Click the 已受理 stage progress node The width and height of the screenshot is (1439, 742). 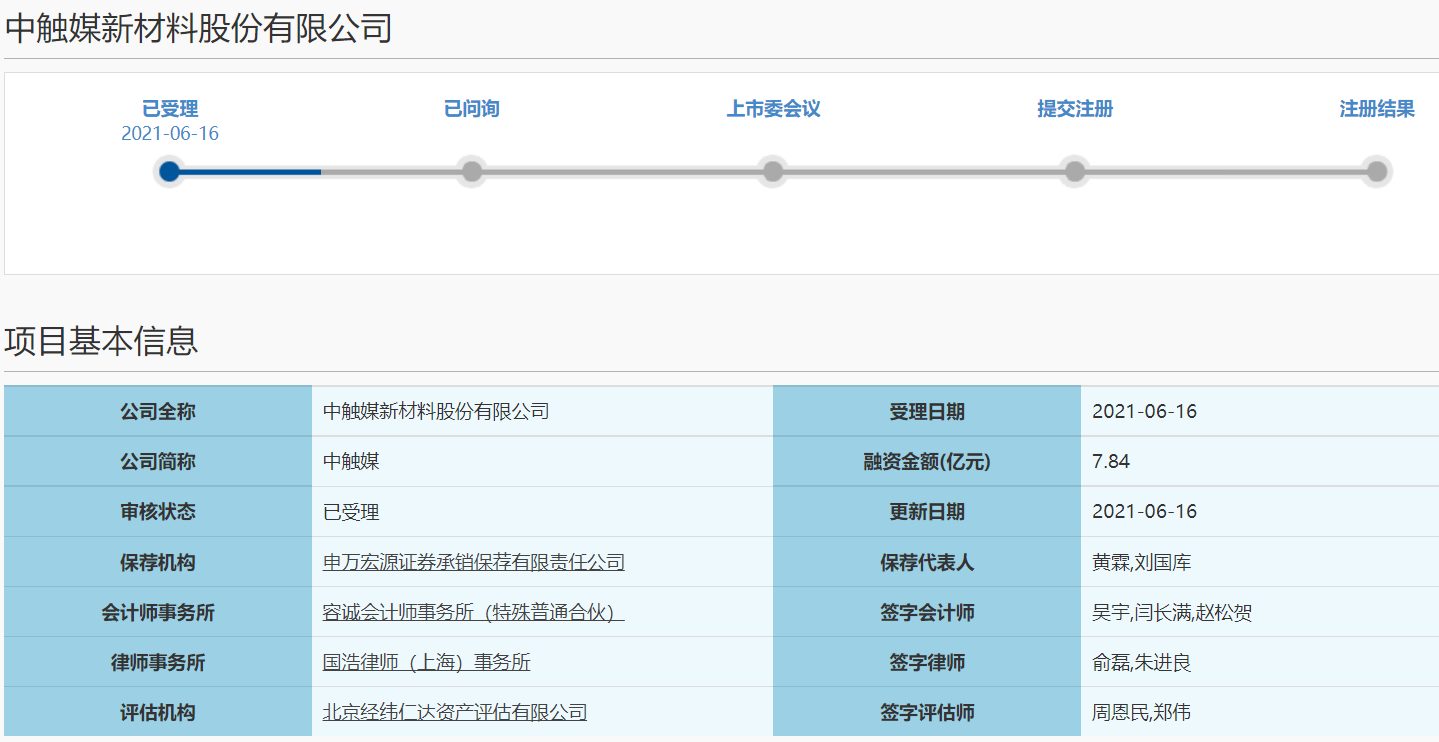170,171
